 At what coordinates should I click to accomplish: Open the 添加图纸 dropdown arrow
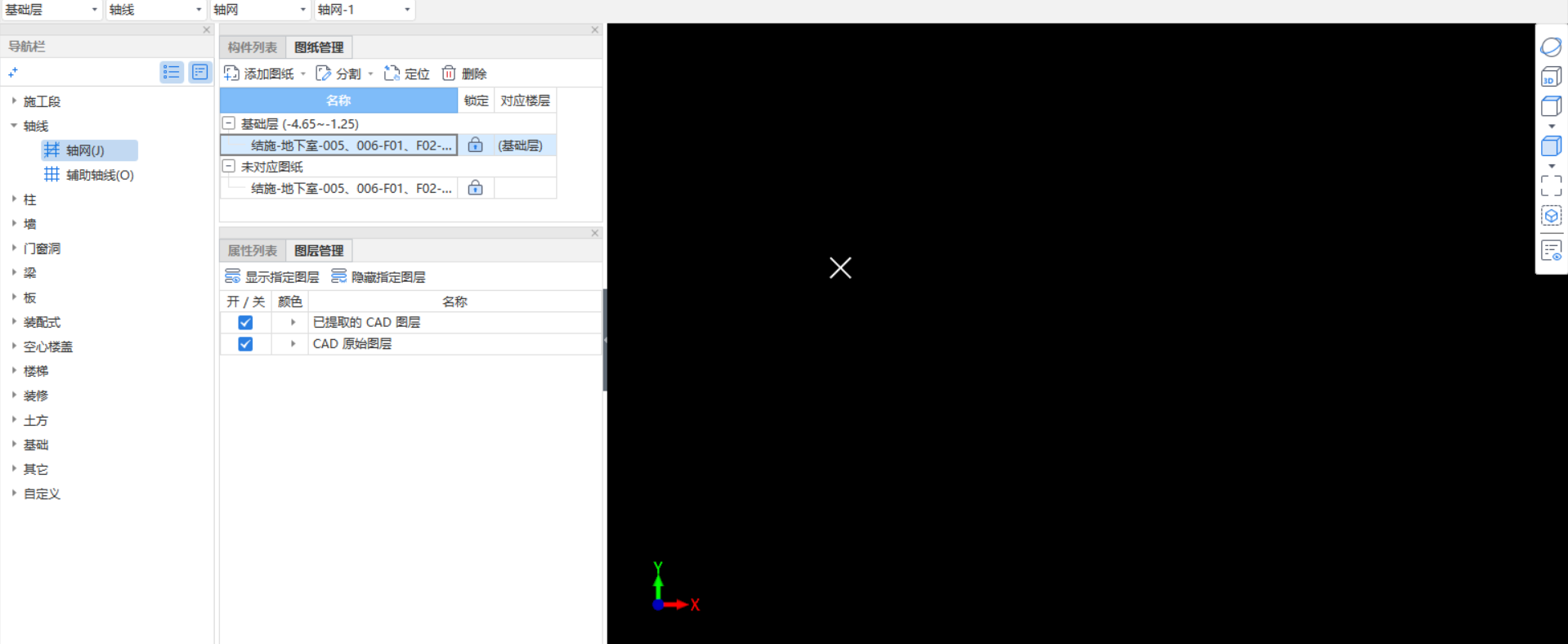(303, 74)
